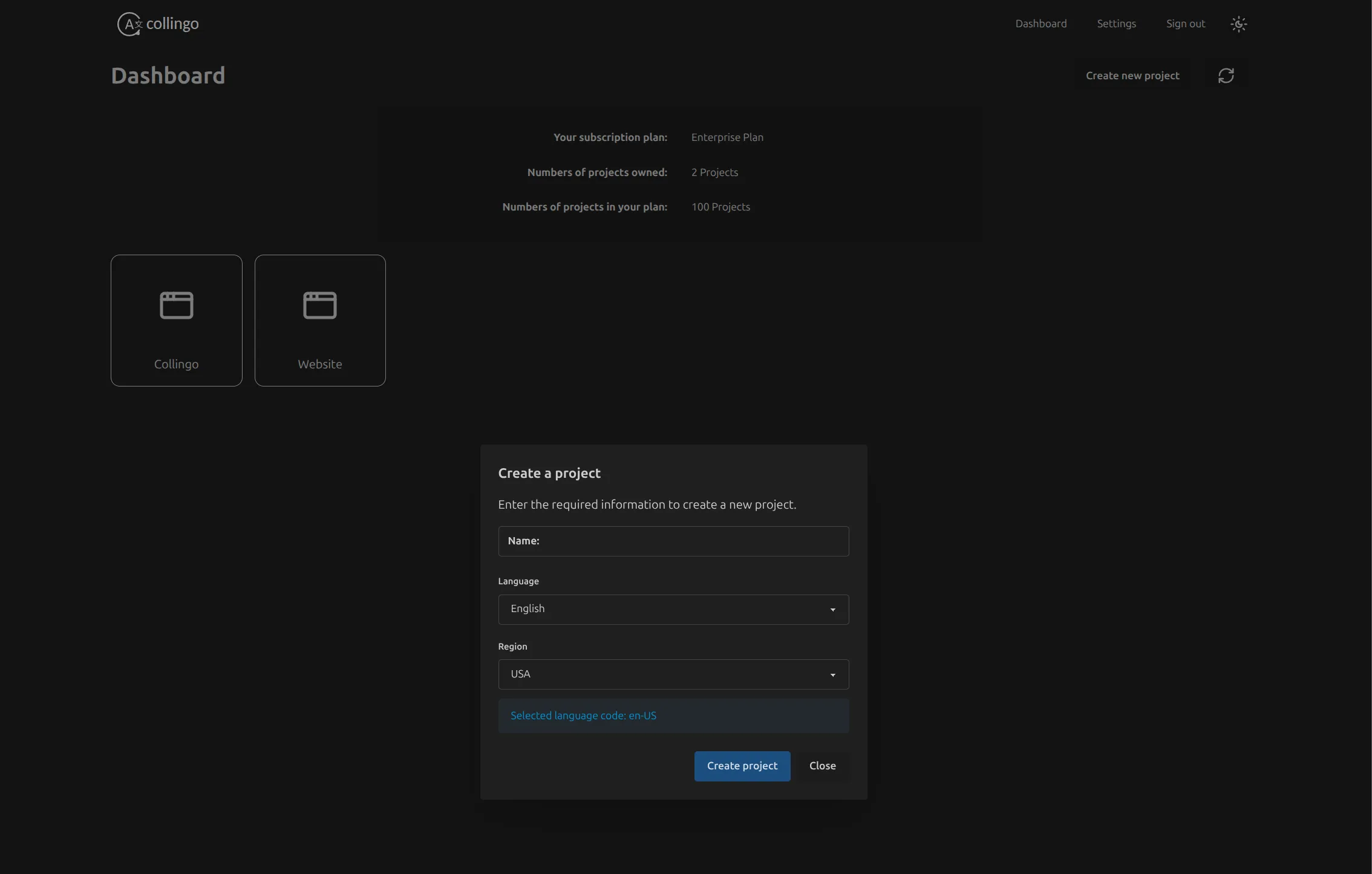
Task: Close the Create a project dialog
Action: (x=822, y=766)
